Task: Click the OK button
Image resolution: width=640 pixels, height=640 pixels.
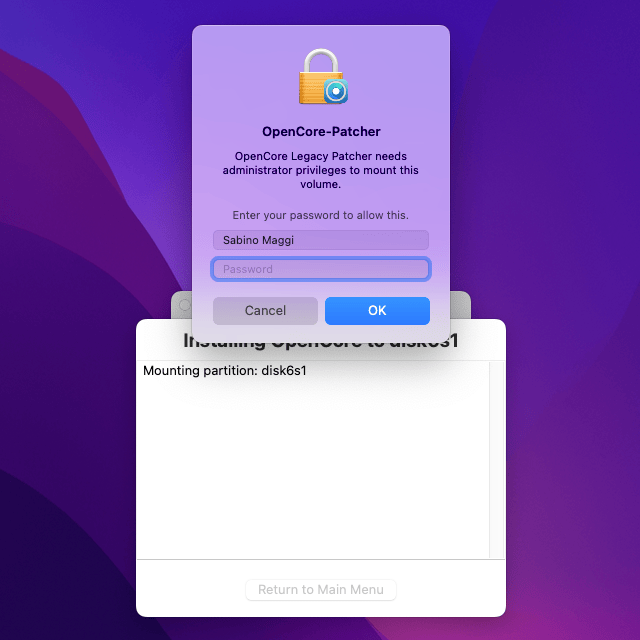Action: [377, 311]
